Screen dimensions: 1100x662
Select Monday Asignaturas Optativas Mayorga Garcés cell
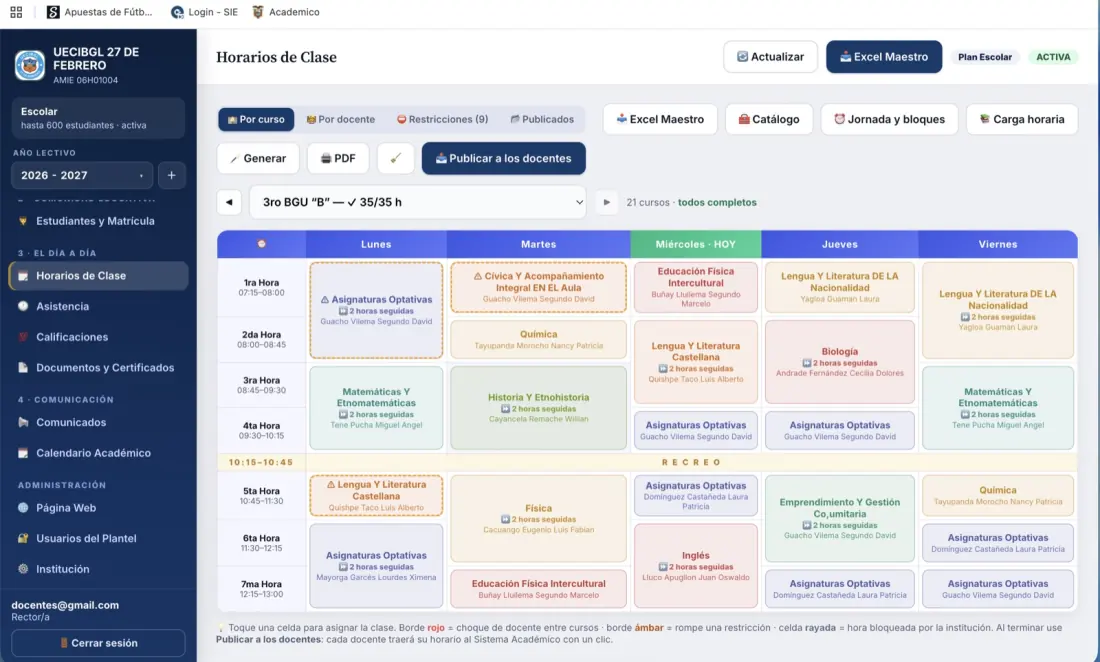376,565
